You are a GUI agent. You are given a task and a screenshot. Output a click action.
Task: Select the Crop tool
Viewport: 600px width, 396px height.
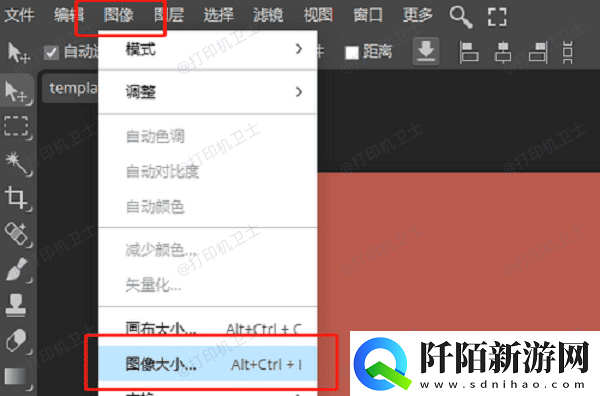[17, 198]
